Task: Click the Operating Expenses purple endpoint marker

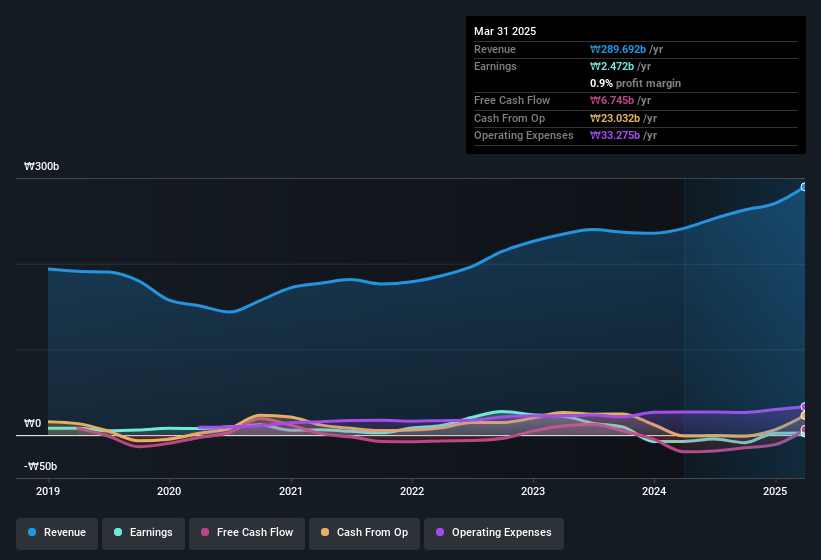Action: [804, 407]
